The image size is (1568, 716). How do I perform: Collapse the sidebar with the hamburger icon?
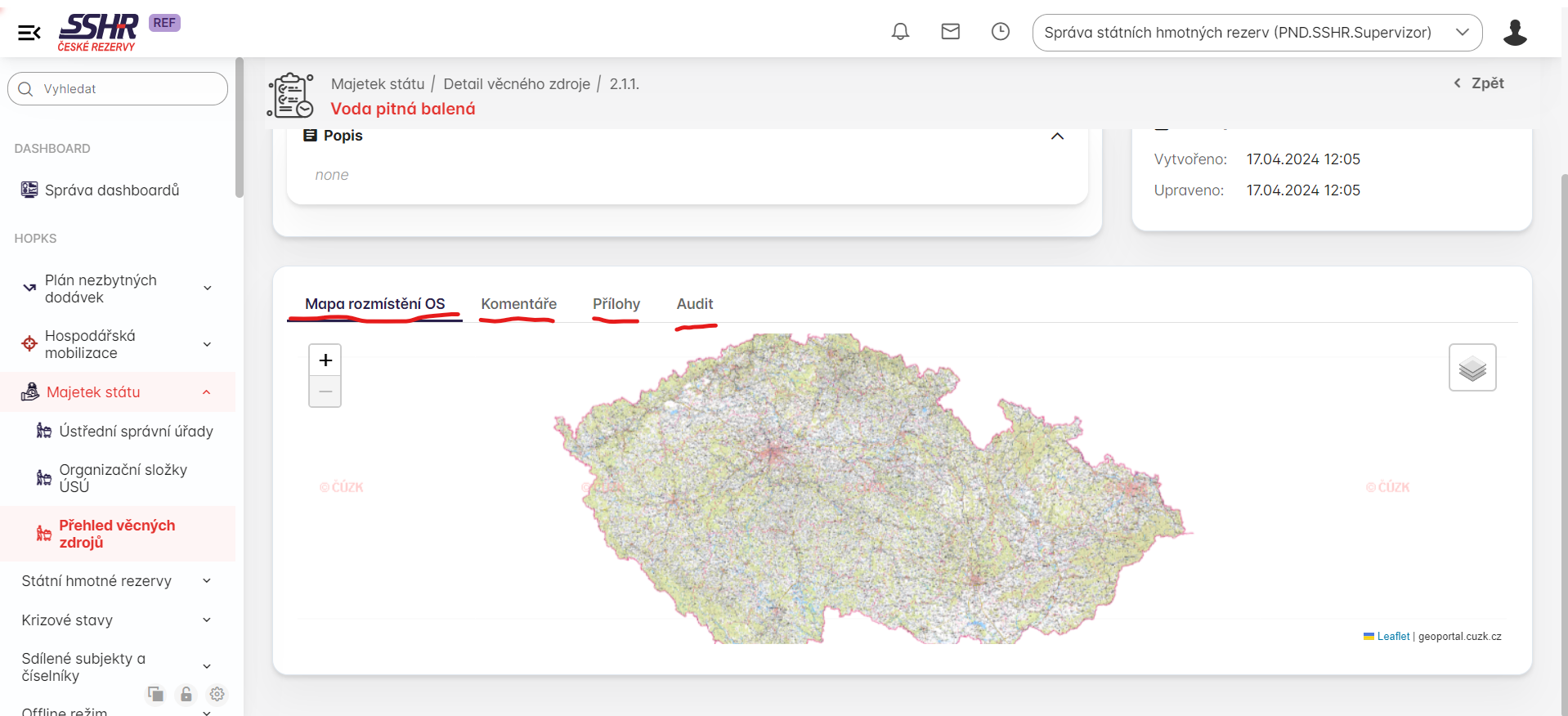(x=29, y=33)
